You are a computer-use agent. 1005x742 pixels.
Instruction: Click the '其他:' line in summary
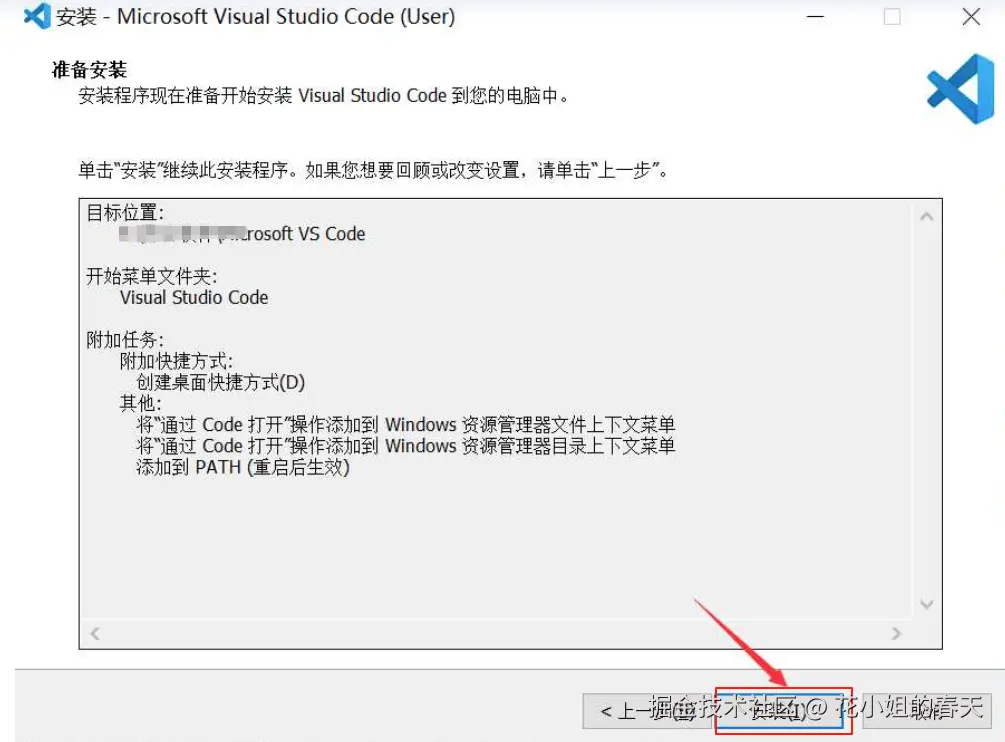[140, 403]
